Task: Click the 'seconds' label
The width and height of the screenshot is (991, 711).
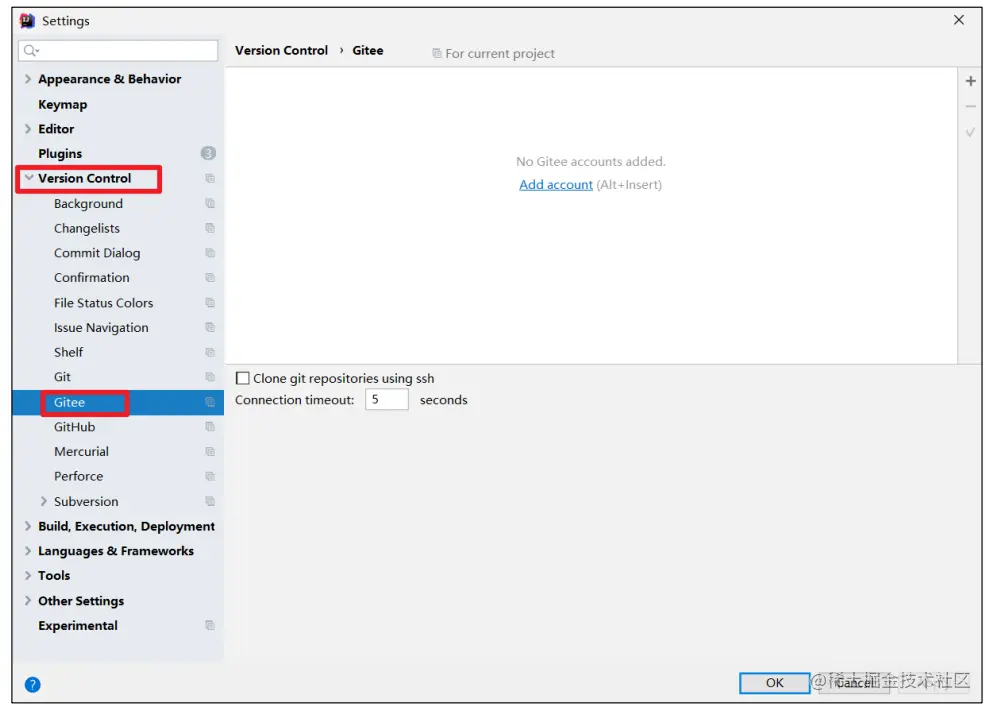Action: coord(444,400)
